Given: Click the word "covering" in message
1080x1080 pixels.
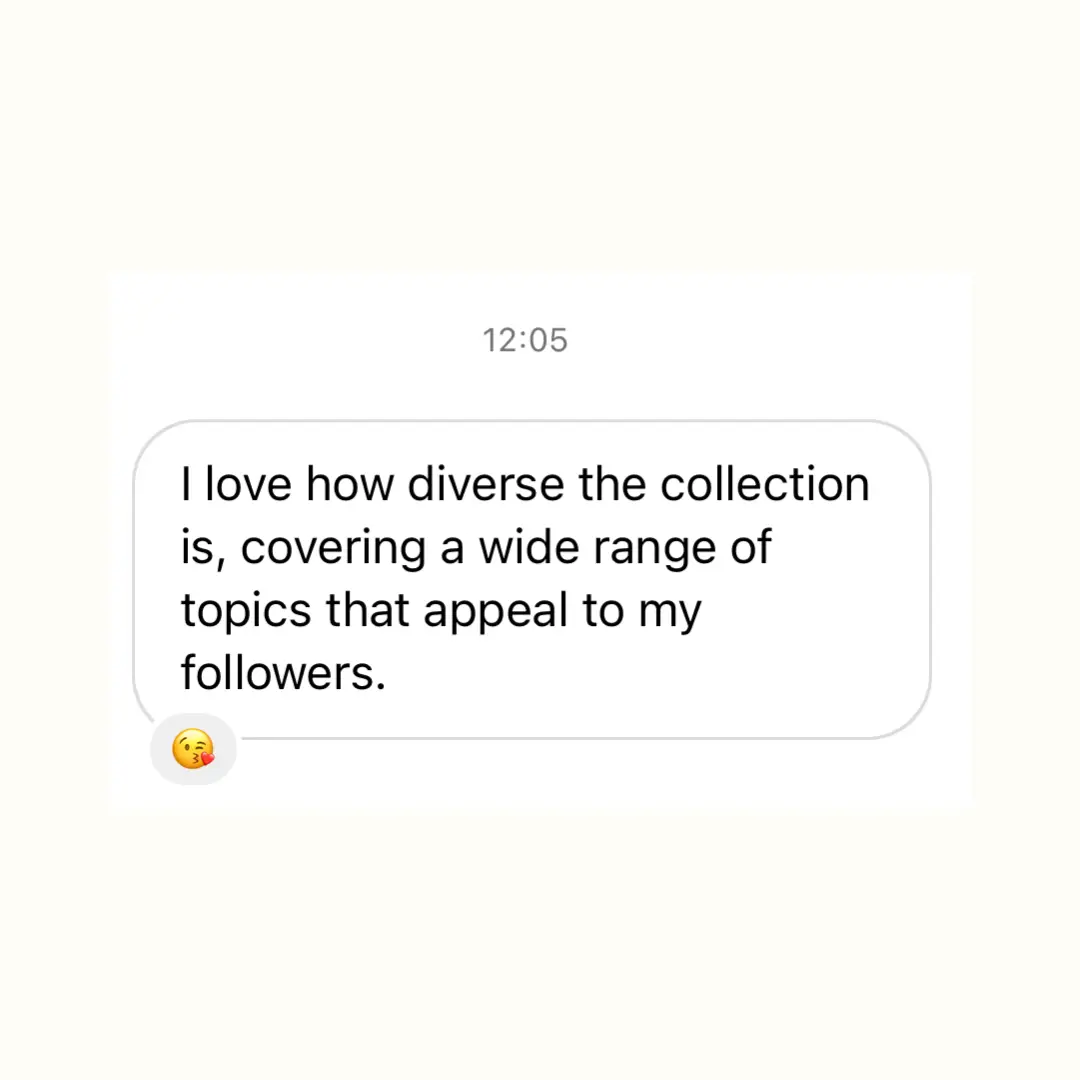Looking at the screenshot, I should (333, 549).
